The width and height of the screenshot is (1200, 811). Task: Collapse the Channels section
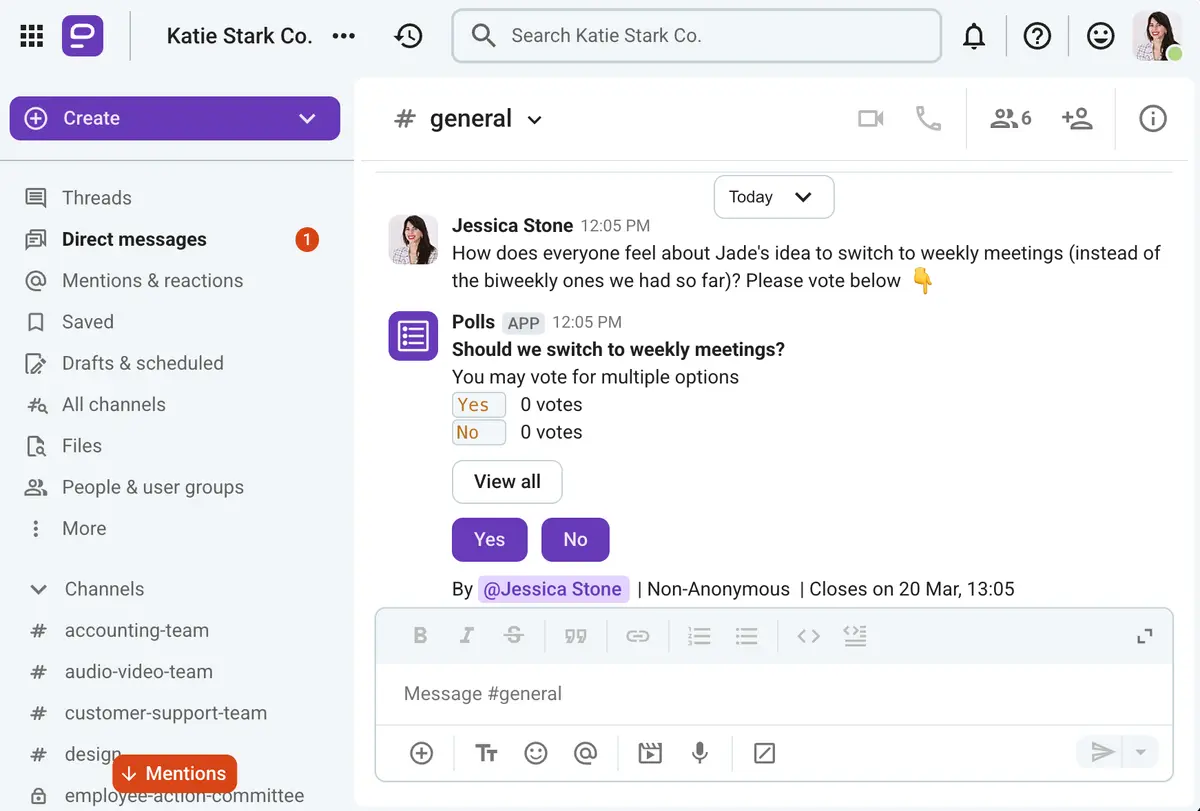[x=38, y=589]
